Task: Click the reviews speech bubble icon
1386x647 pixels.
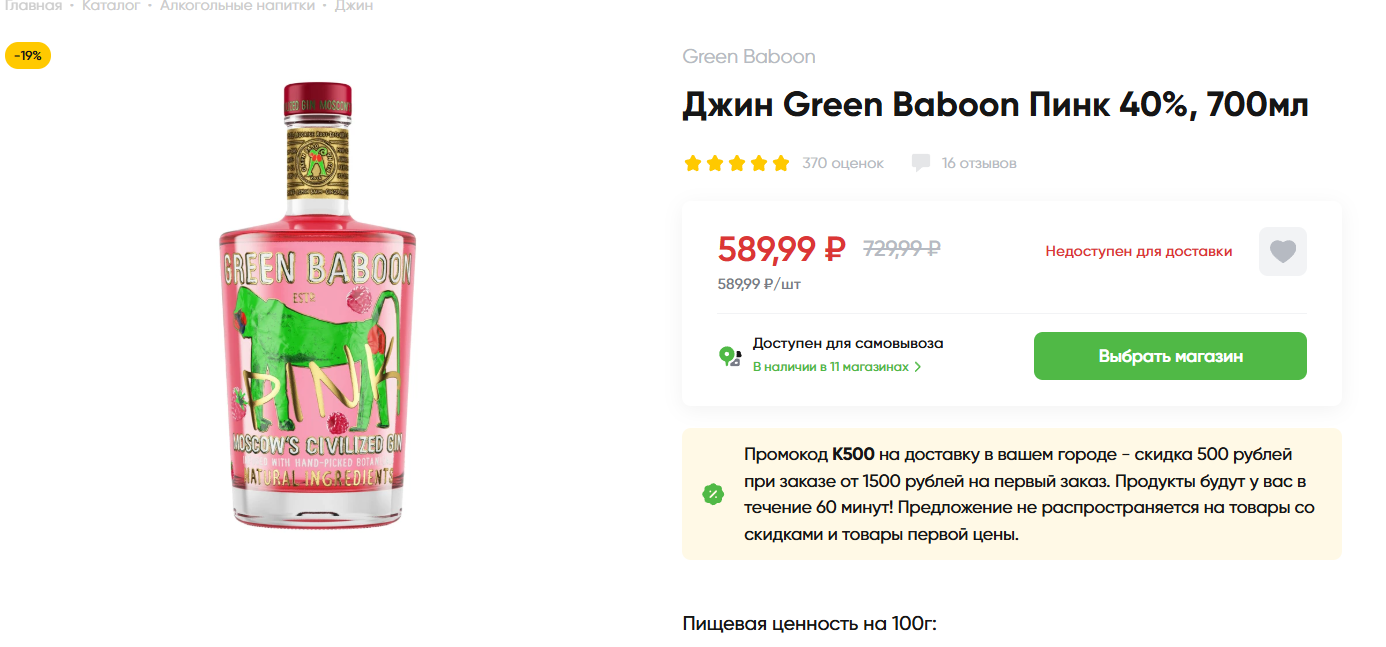Action: click(x=921, y=163)
